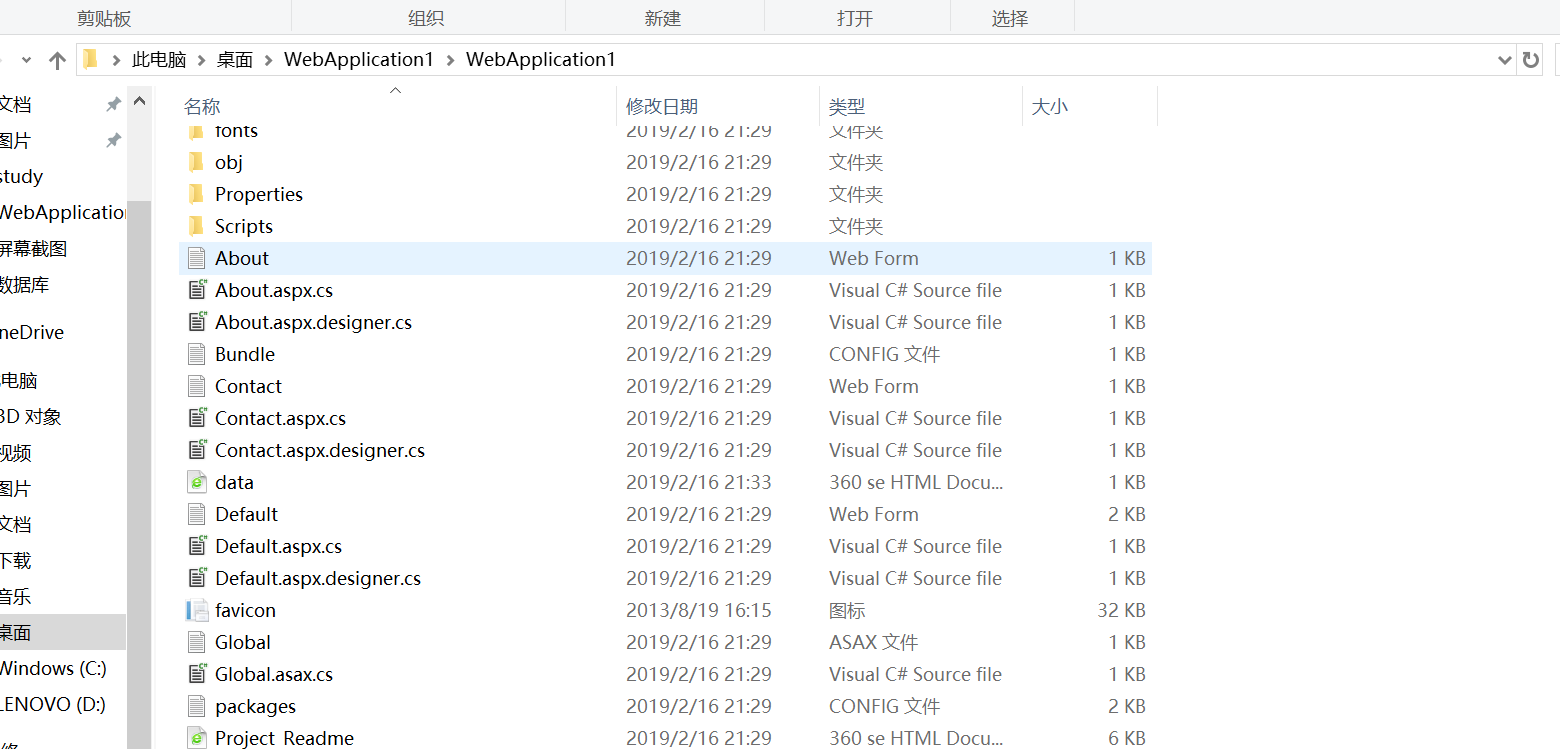Go to 桌面 in breadcrumb

[x=235, y=60]
